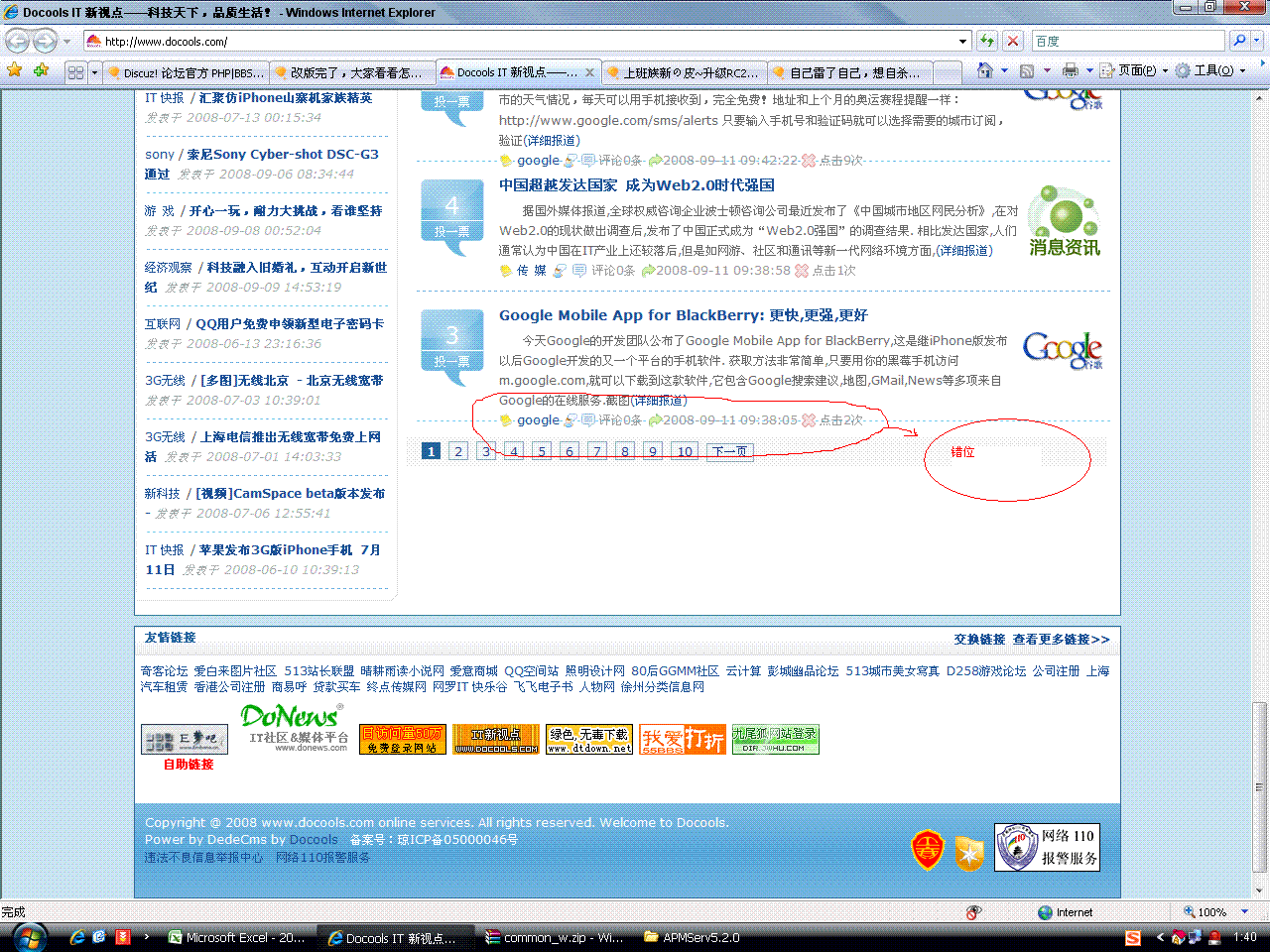Image resolution: width=1270 pixels, height=952 pixels.
Task: Go to the Home page house icon
Action: coord(984,70)
